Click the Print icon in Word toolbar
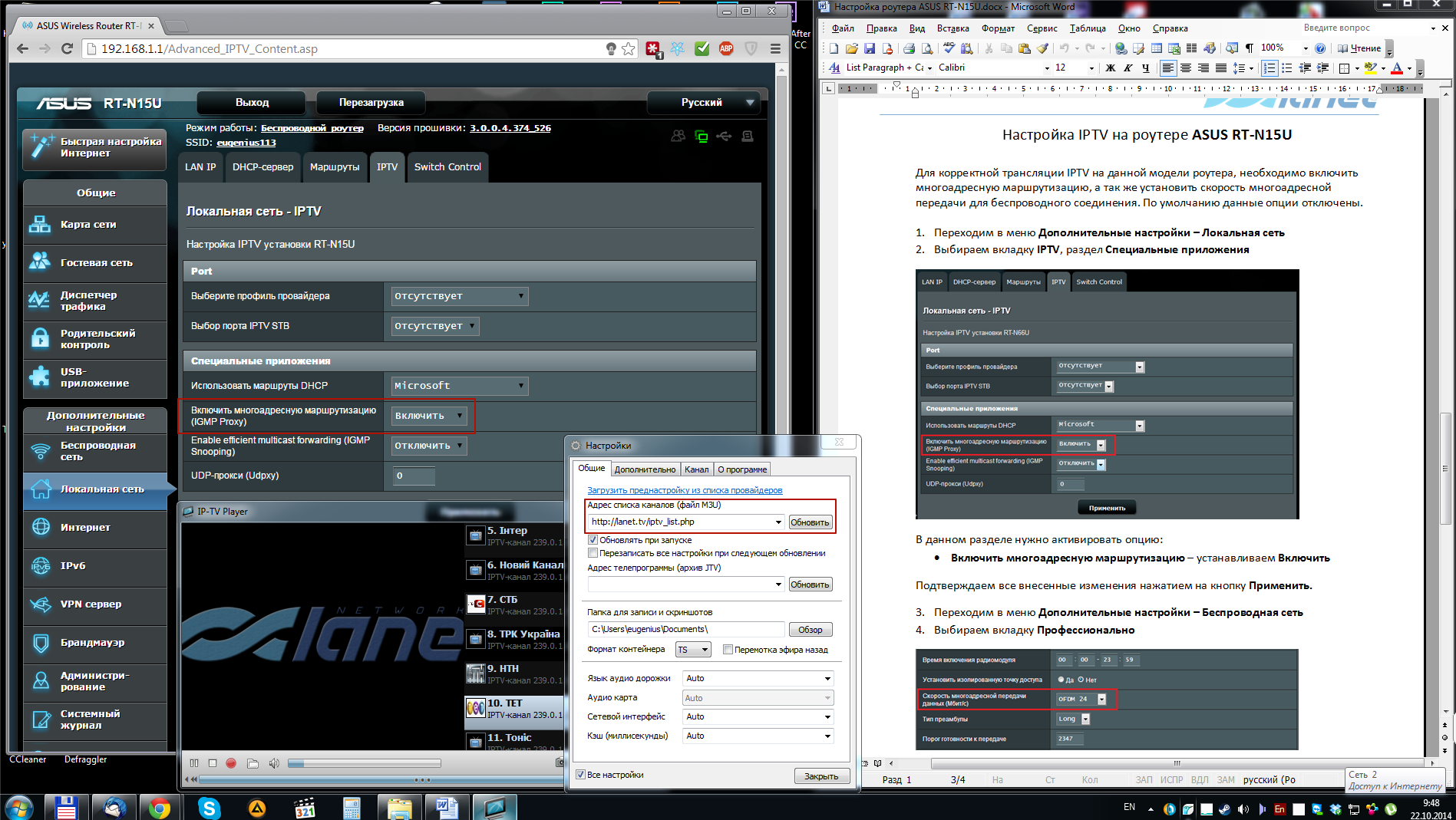This screenshot has width=1456, height=820. (x=909, y=48)
